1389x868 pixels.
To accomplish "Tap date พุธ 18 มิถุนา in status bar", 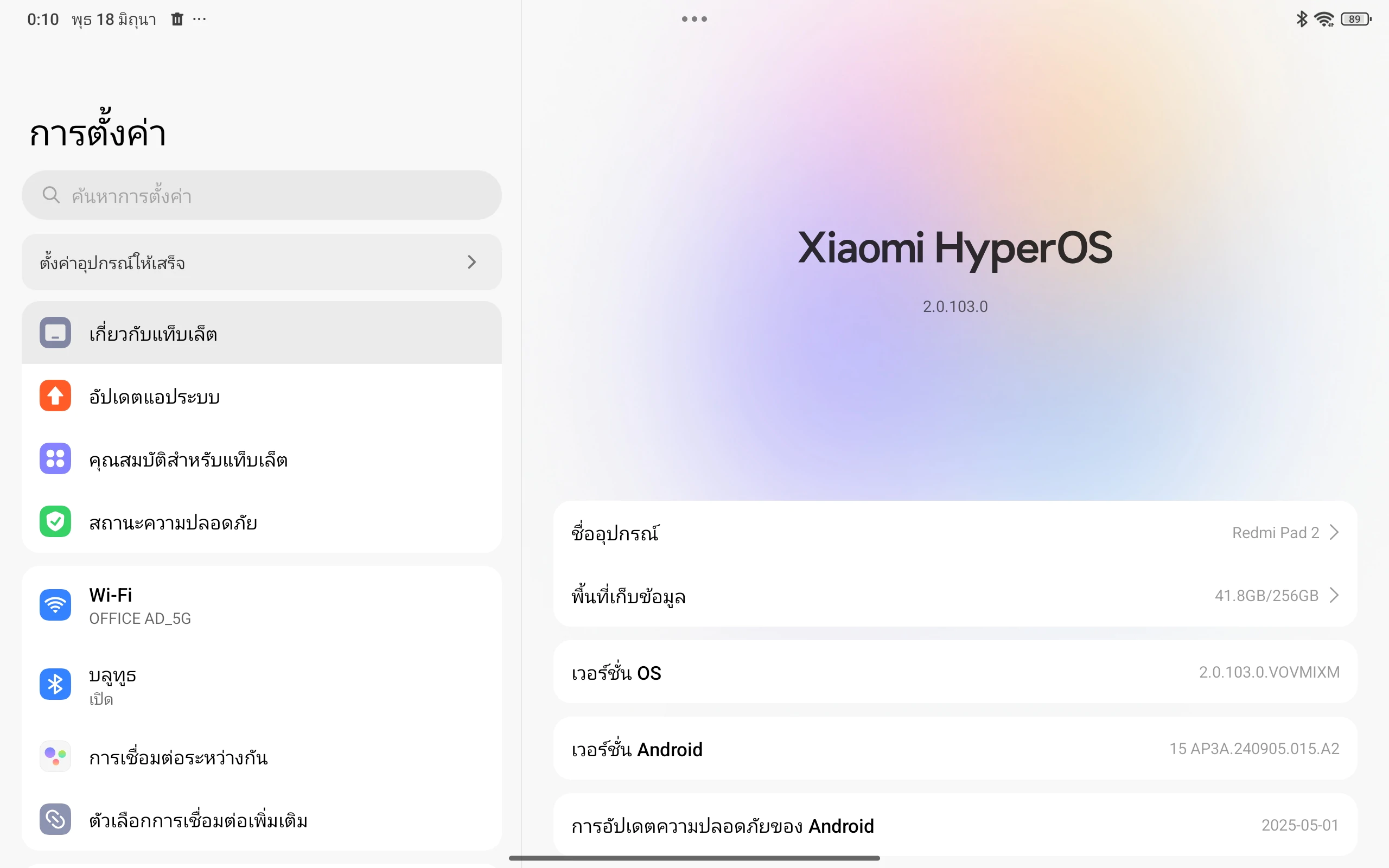I will pyautogui.click(x=114, y=20).
